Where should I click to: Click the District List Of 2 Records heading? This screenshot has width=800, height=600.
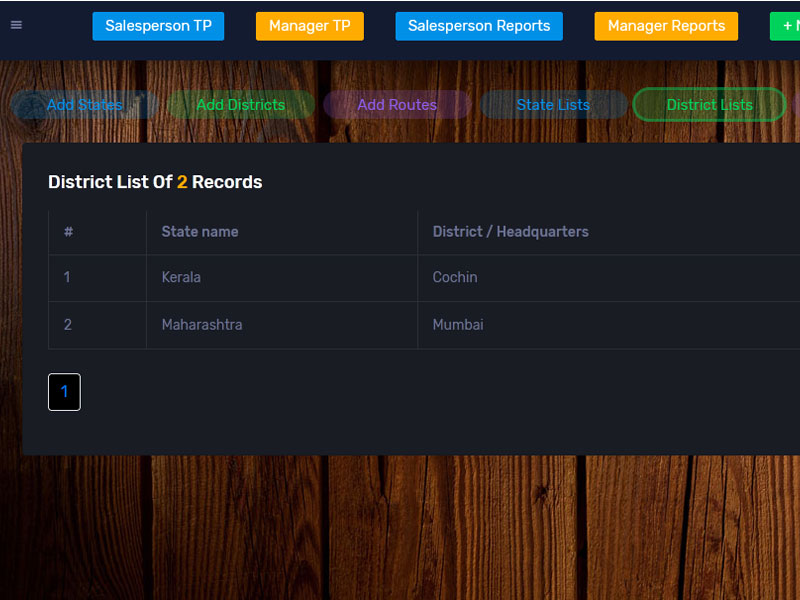click(155, 182)
